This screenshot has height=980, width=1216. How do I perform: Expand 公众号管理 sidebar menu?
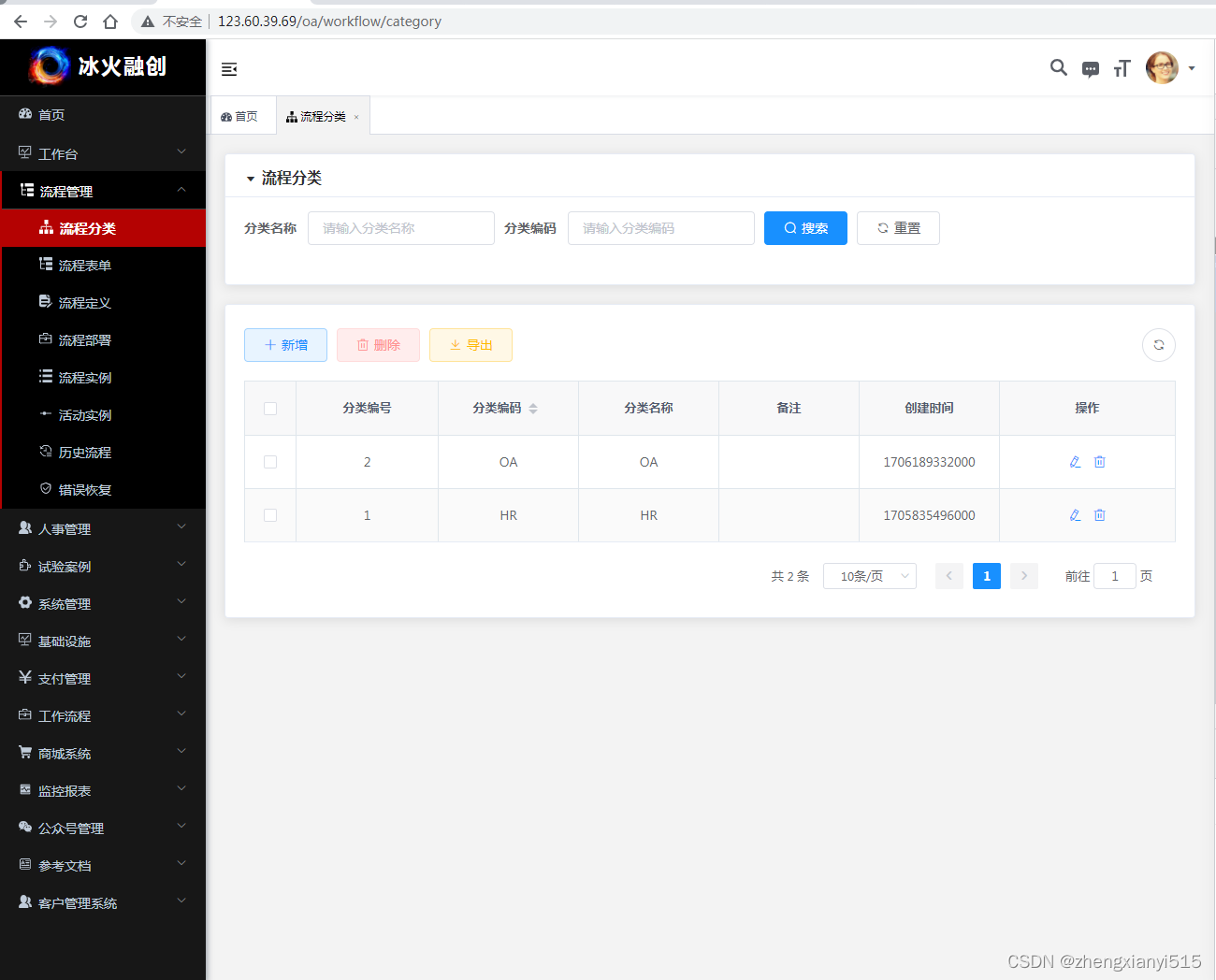coord(103,828)
